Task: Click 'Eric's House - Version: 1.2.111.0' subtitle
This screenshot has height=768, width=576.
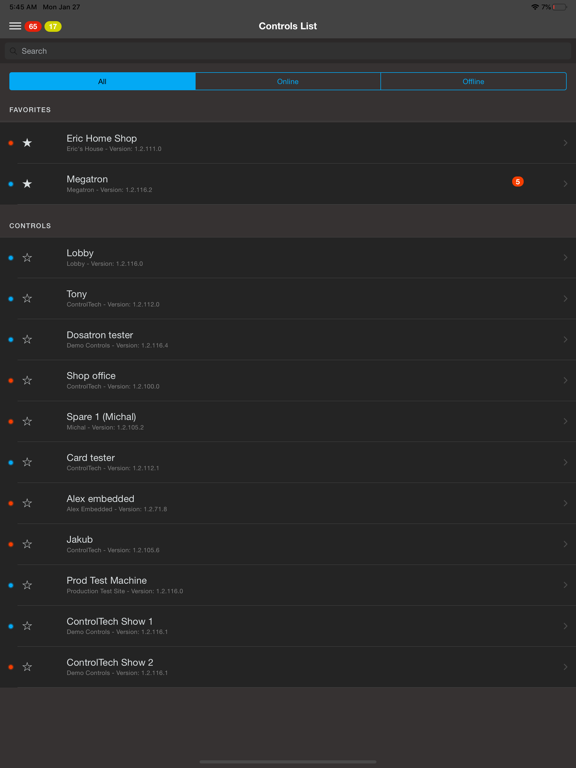Action: (x=114, y=149)
